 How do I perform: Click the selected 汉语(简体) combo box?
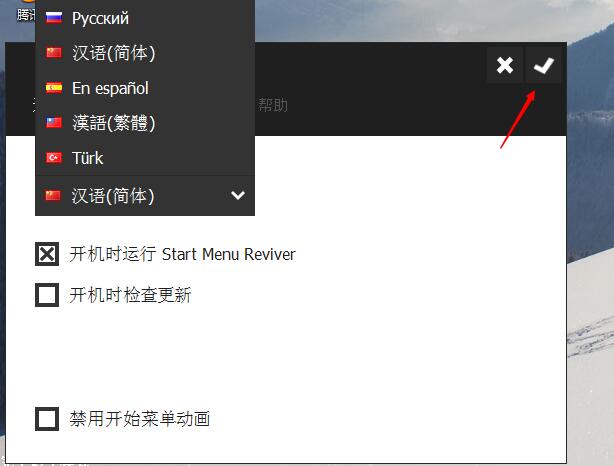(145, 195)
